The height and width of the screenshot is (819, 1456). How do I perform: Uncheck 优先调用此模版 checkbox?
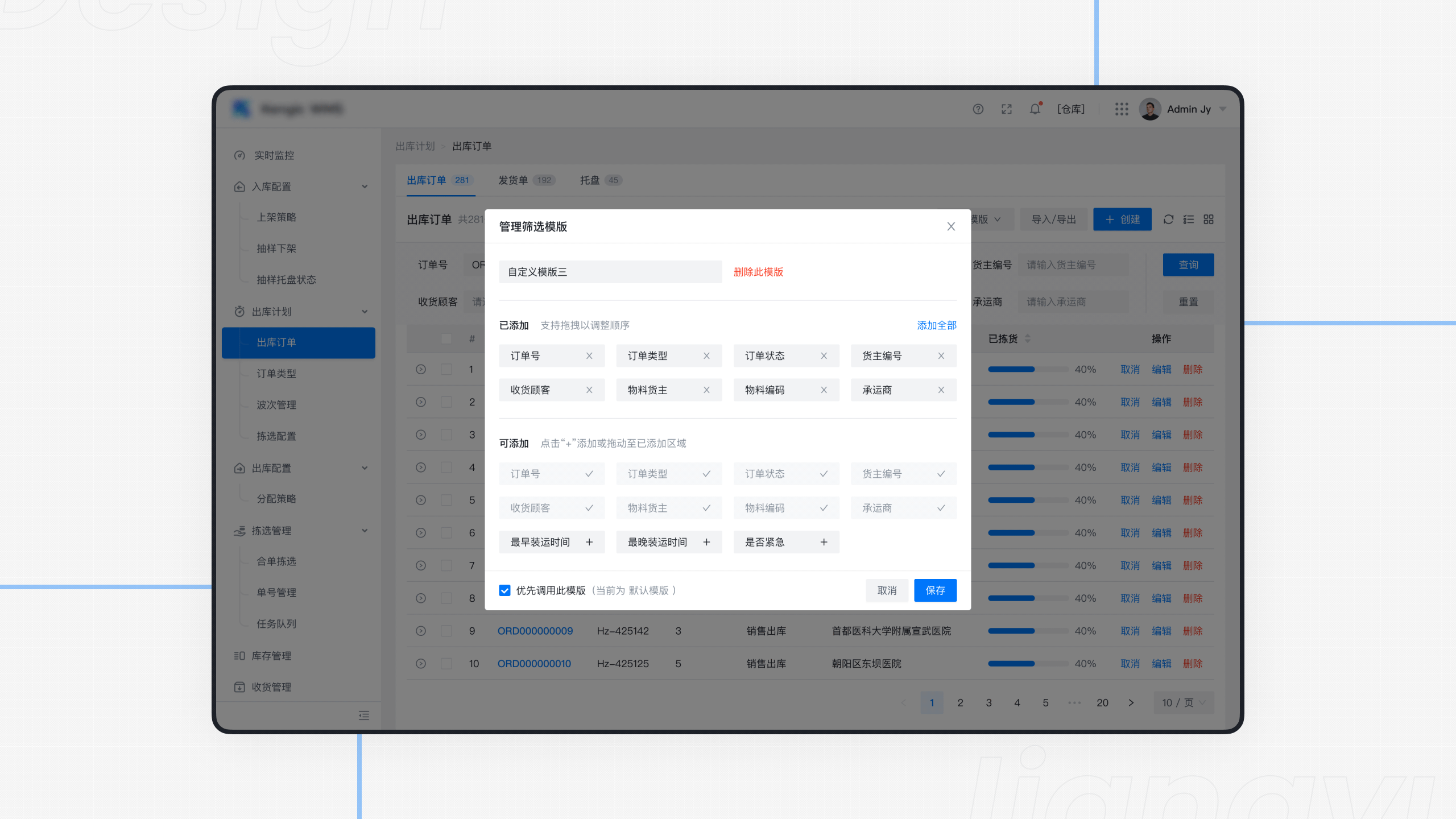(505, 590)
